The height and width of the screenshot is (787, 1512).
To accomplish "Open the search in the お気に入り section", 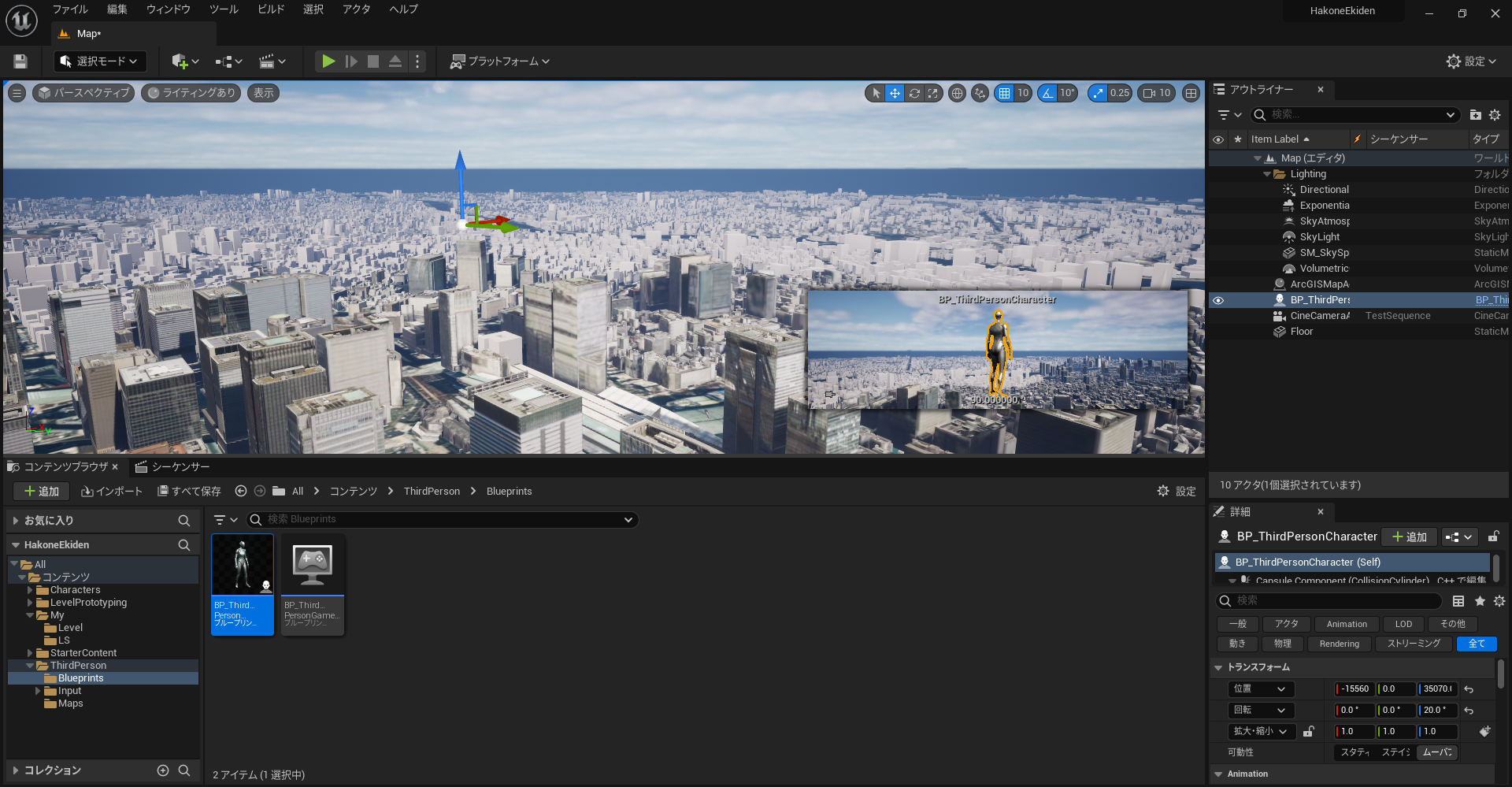I will click(x=184, y=521).
